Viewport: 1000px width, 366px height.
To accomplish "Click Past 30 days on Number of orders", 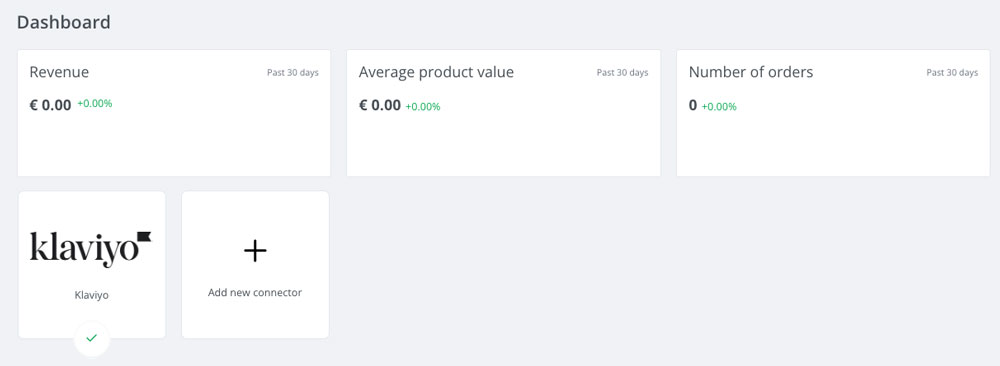I will click(x=952, y=73).
